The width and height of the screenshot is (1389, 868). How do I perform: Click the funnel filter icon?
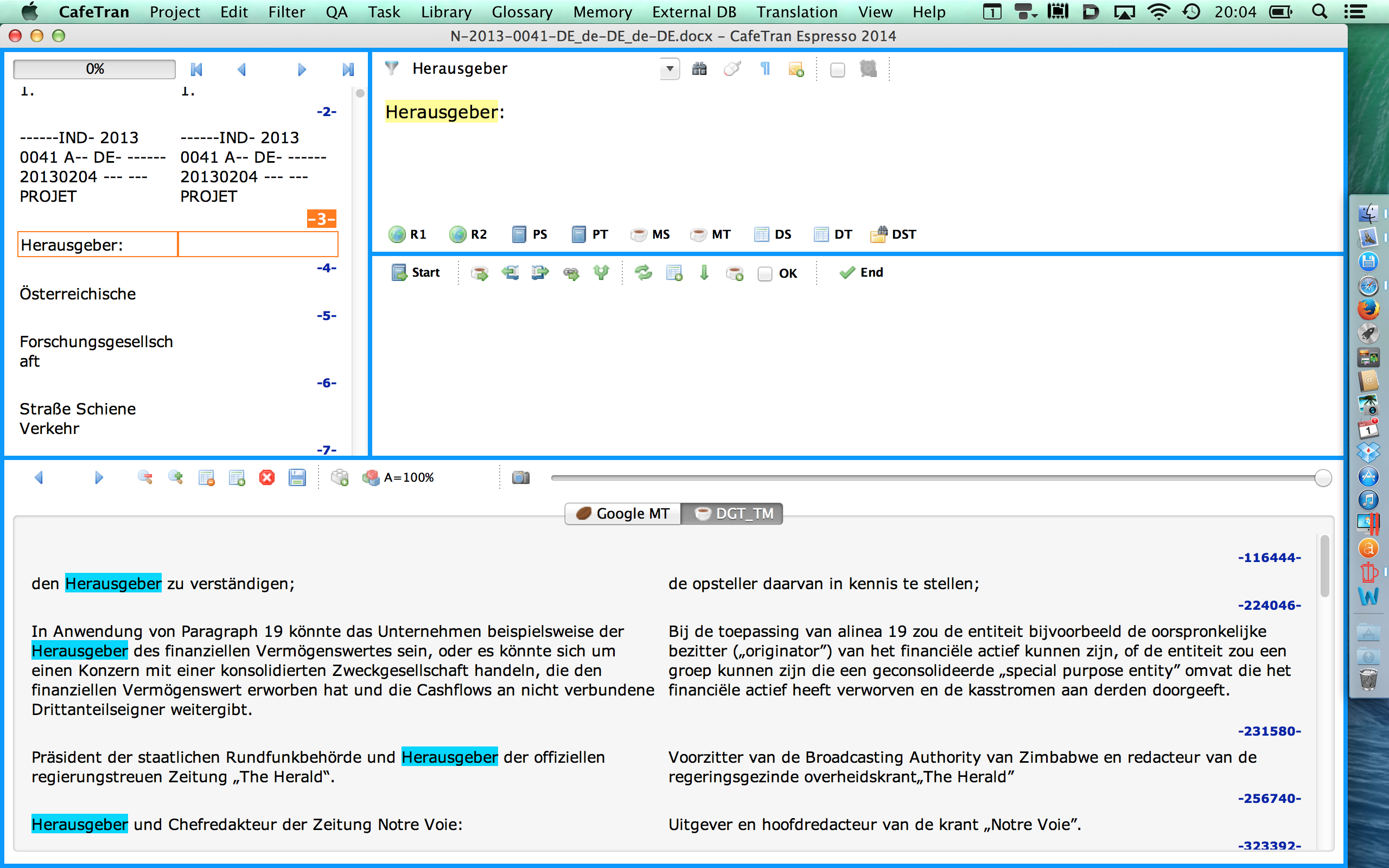tap(391, 68)
